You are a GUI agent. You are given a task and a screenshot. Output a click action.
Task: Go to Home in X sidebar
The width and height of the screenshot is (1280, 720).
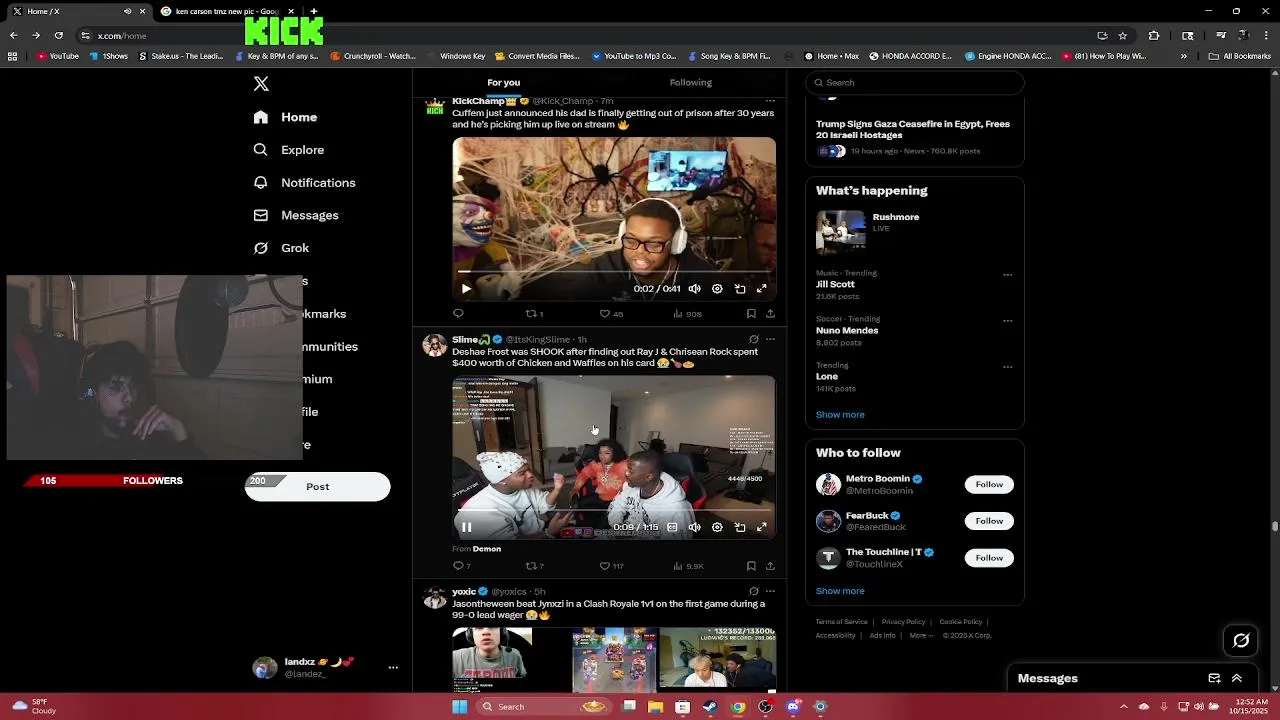(286, 117)
